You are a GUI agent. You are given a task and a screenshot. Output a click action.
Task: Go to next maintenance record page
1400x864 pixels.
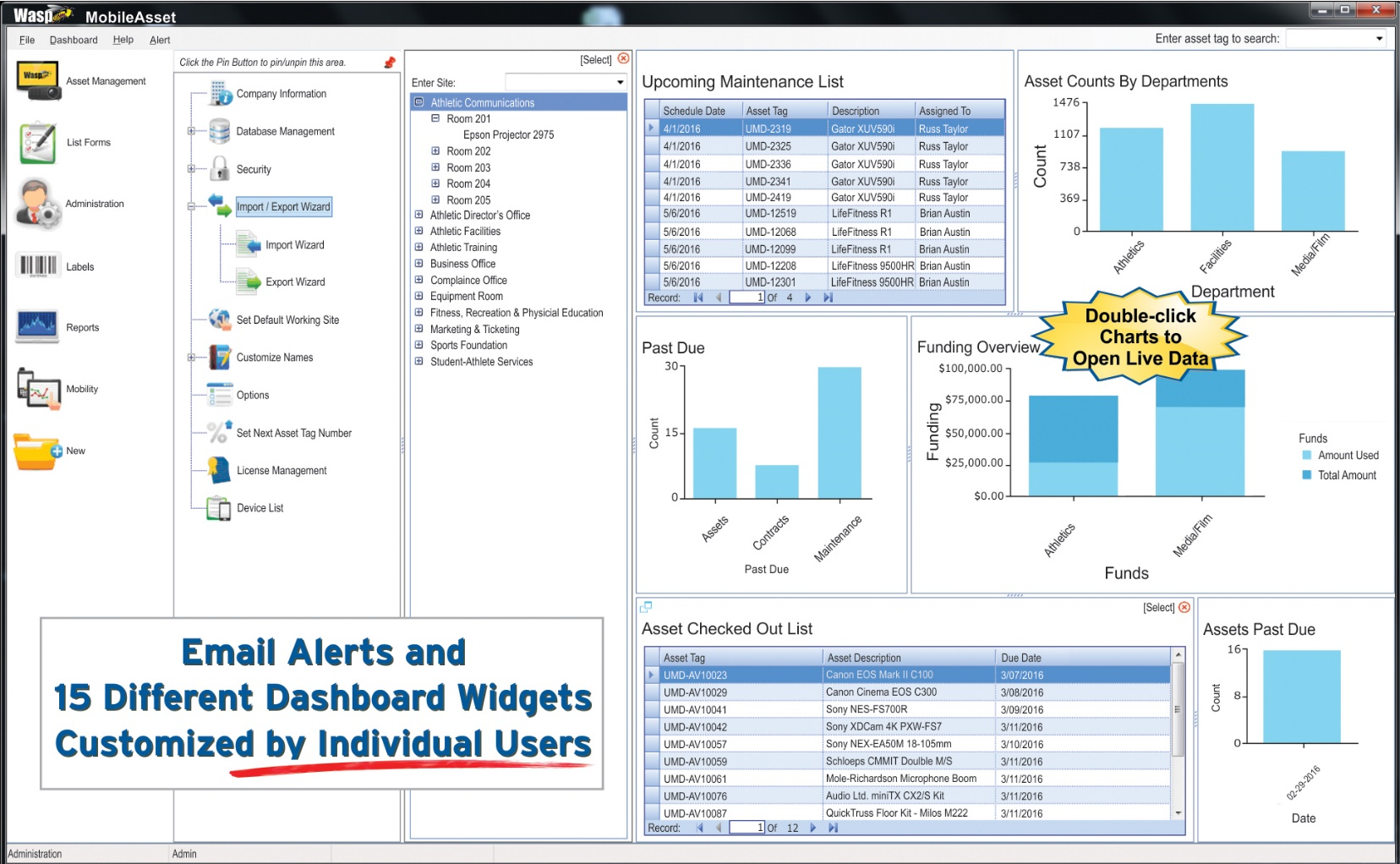pyautogui.click(x=808, y=298)
